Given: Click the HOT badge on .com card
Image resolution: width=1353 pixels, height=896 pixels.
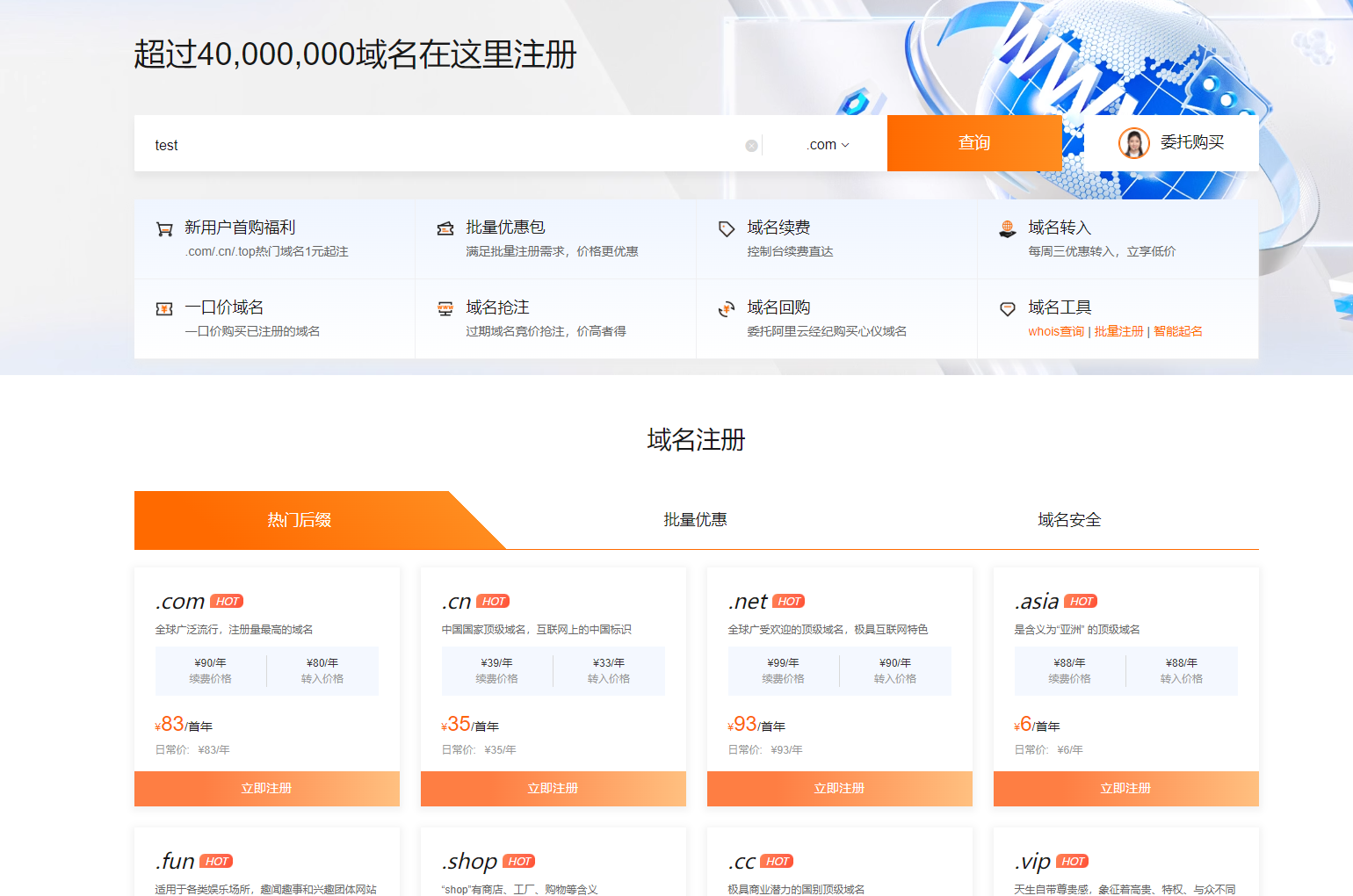Looking at the screenshot, I should coord(227,602).
